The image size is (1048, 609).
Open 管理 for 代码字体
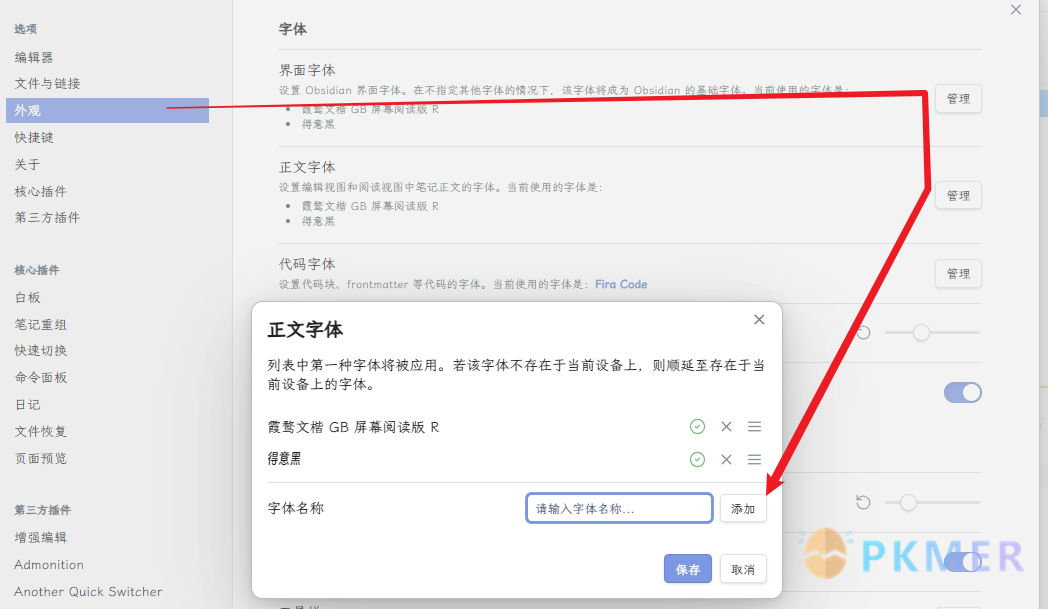(x=958, y=273)
